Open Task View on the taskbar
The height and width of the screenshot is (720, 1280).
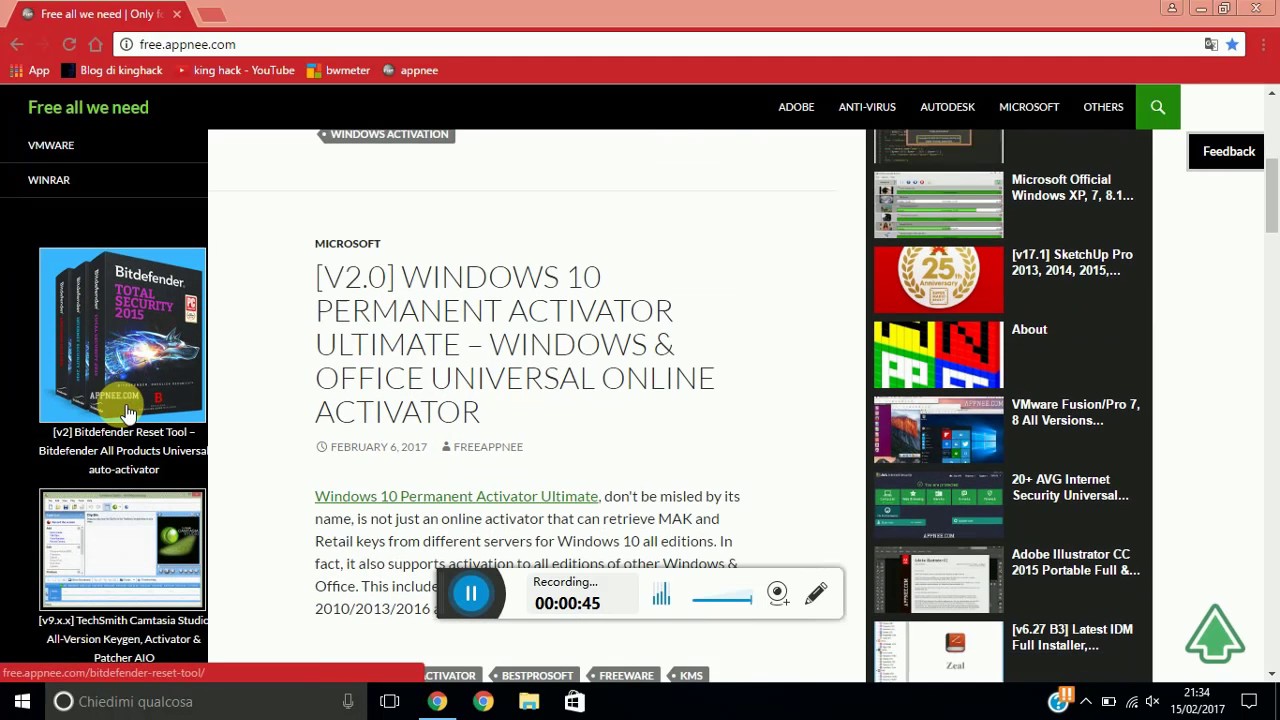tap(390, 701)
